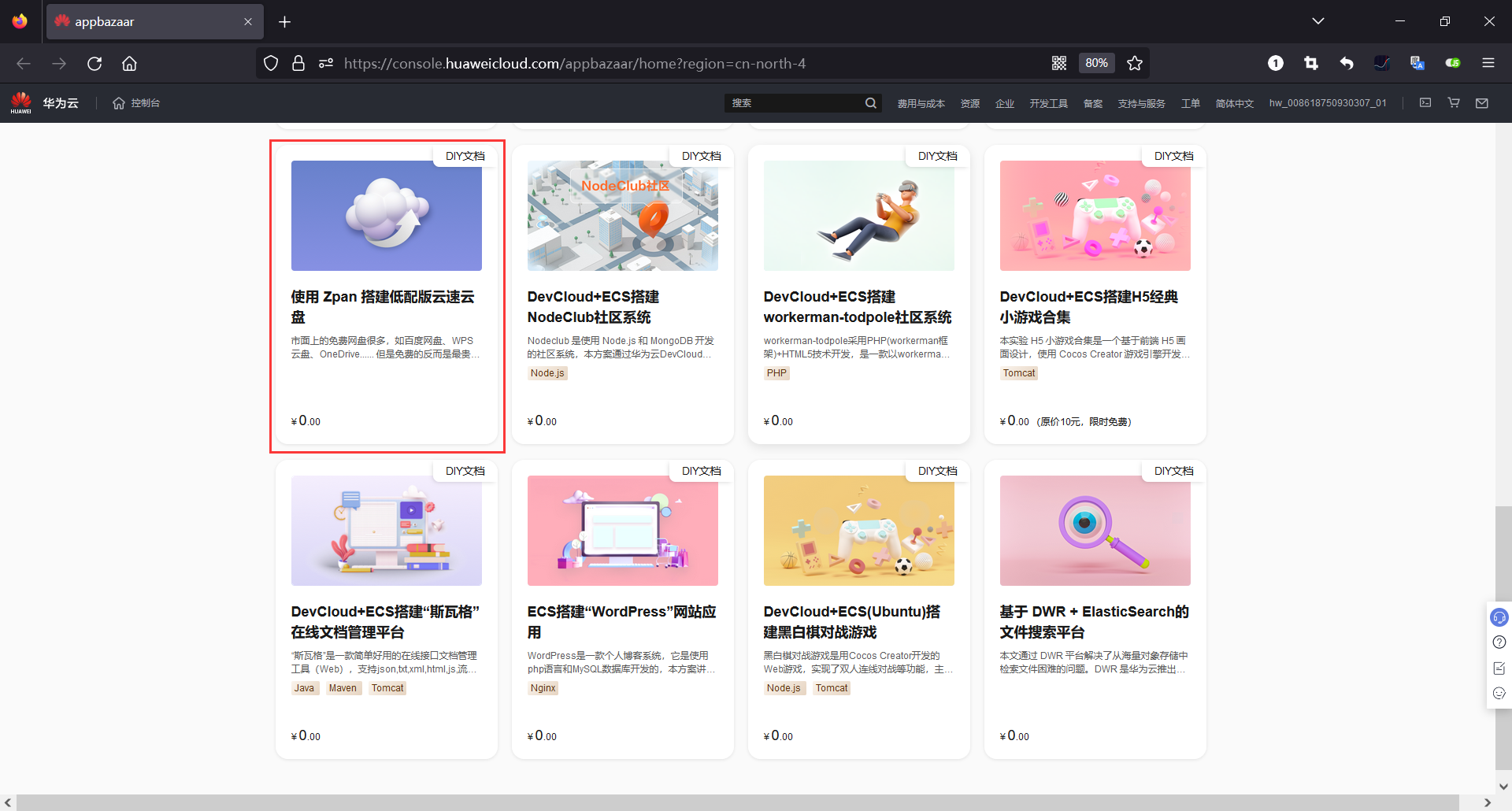This screenshot has height=811, width=1512.
Task: Open the 简体中文 language selector
Action: (1234, 102)
